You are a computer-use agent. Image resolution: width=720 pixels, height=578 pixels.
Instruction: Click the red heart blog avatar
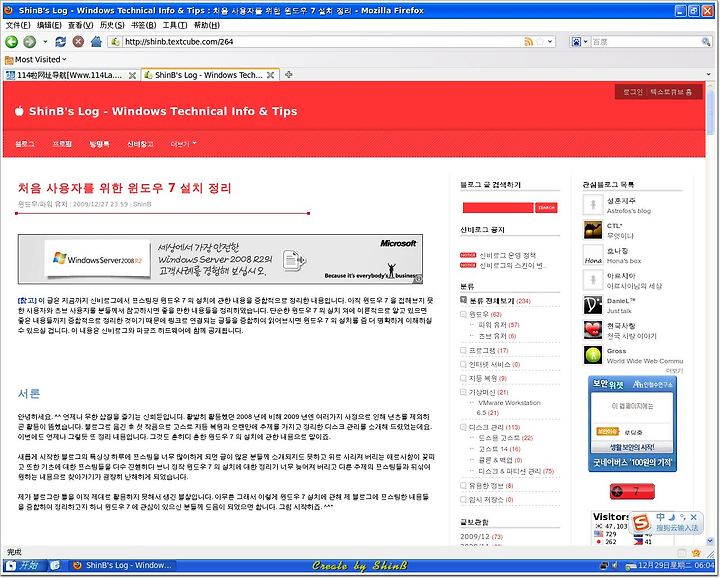coord(593,330)
